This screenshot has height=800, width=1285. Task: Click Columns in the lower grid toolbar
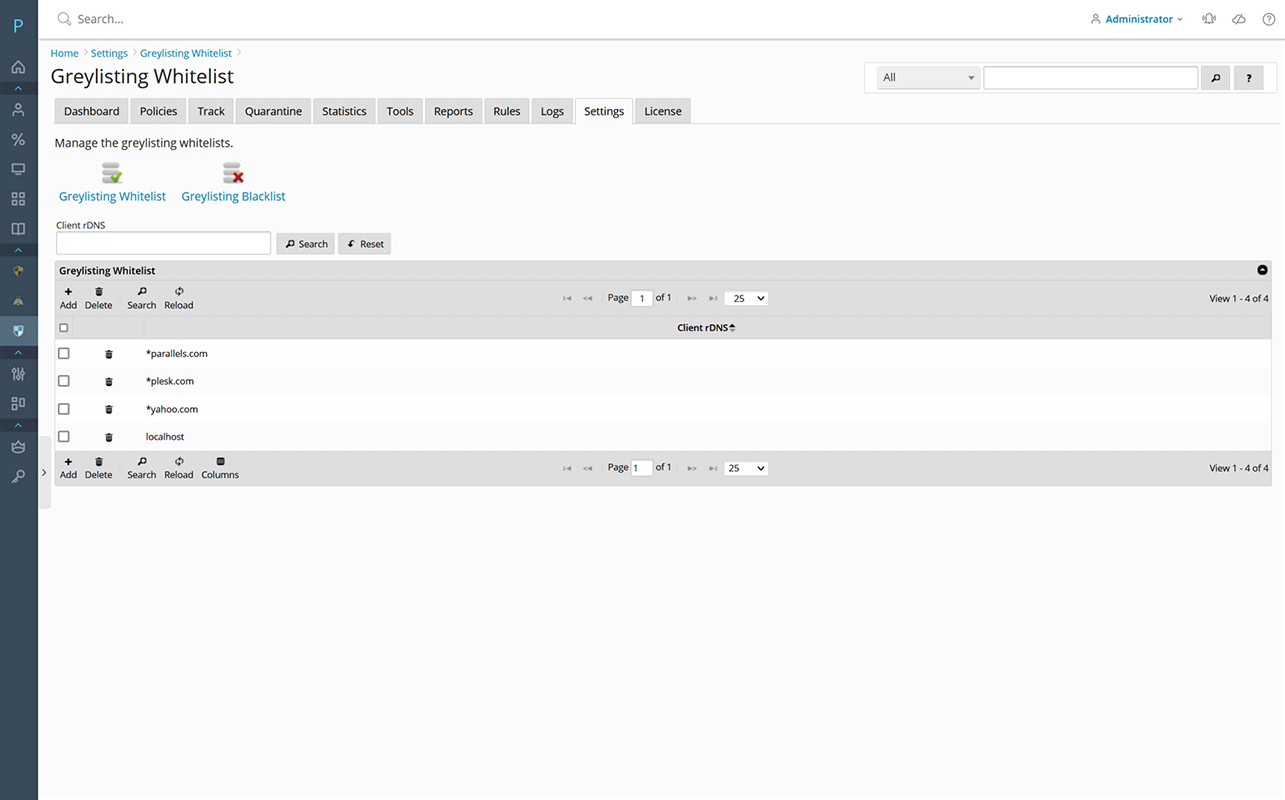[x=220, y=468]
